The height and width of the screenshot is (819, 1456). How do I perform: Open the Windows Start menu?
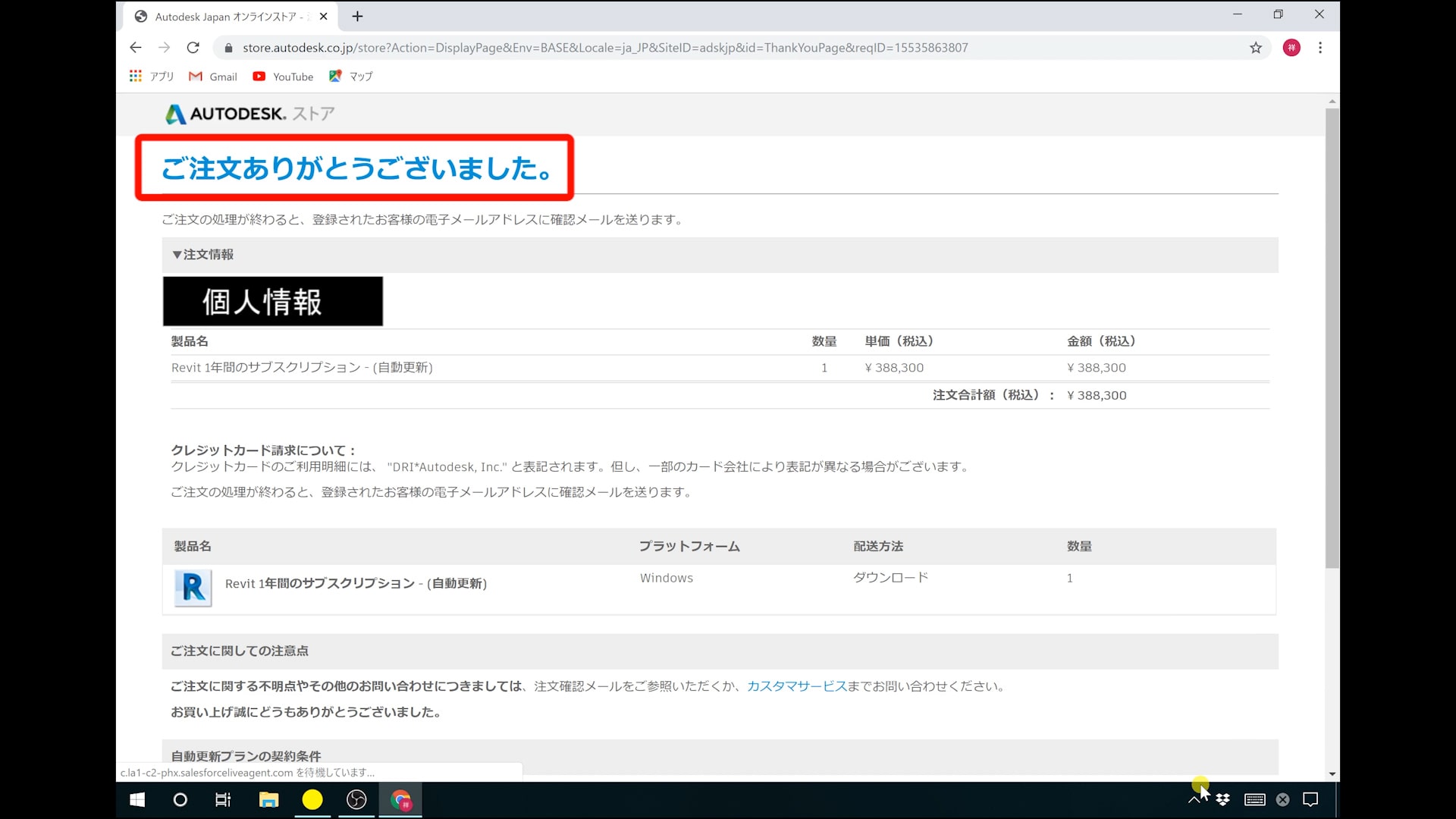point(137,799)
